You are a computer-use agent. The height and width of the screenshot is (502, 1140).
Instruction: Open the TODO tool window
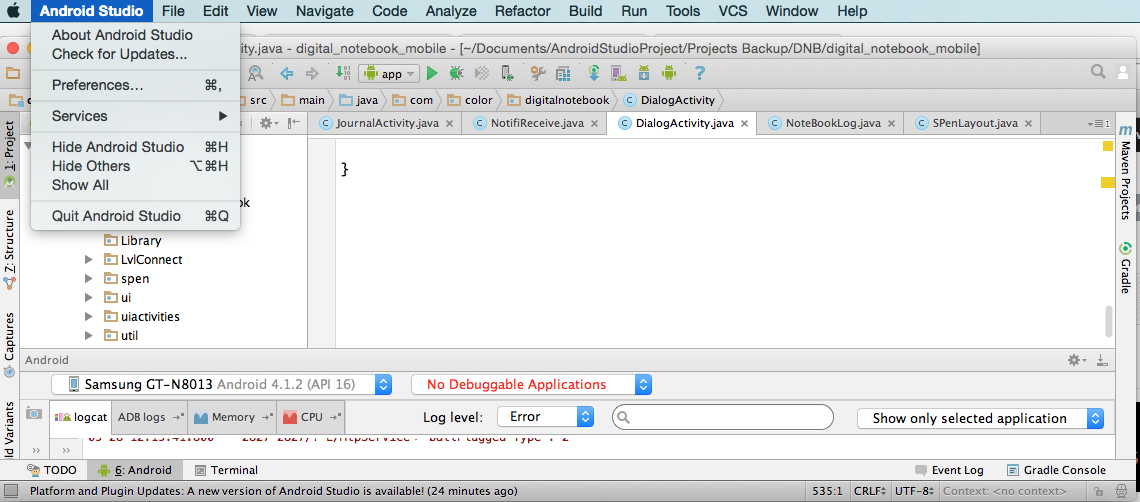(52, 470)
